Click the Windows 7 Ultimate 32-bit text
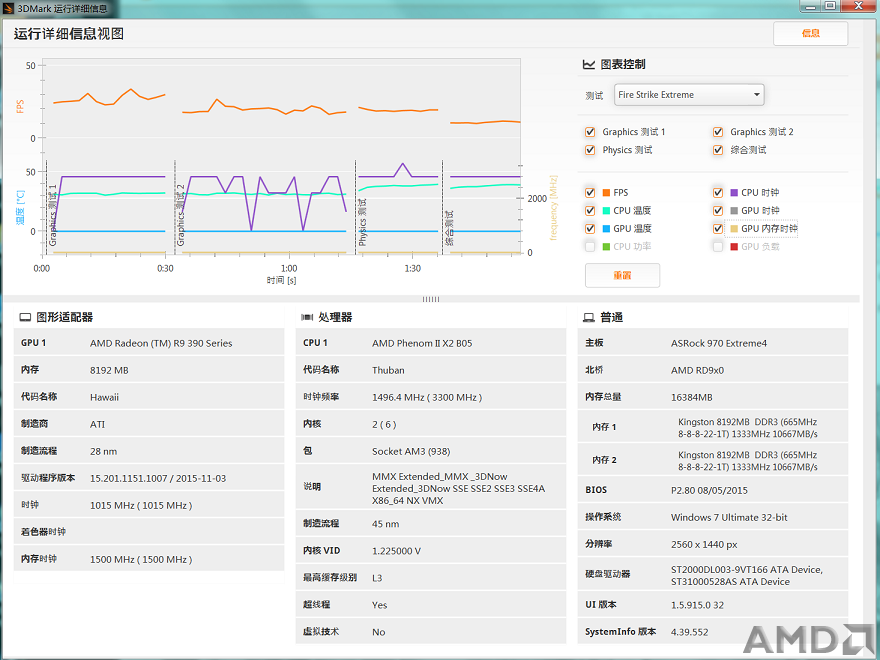 (x=729, y=517)
